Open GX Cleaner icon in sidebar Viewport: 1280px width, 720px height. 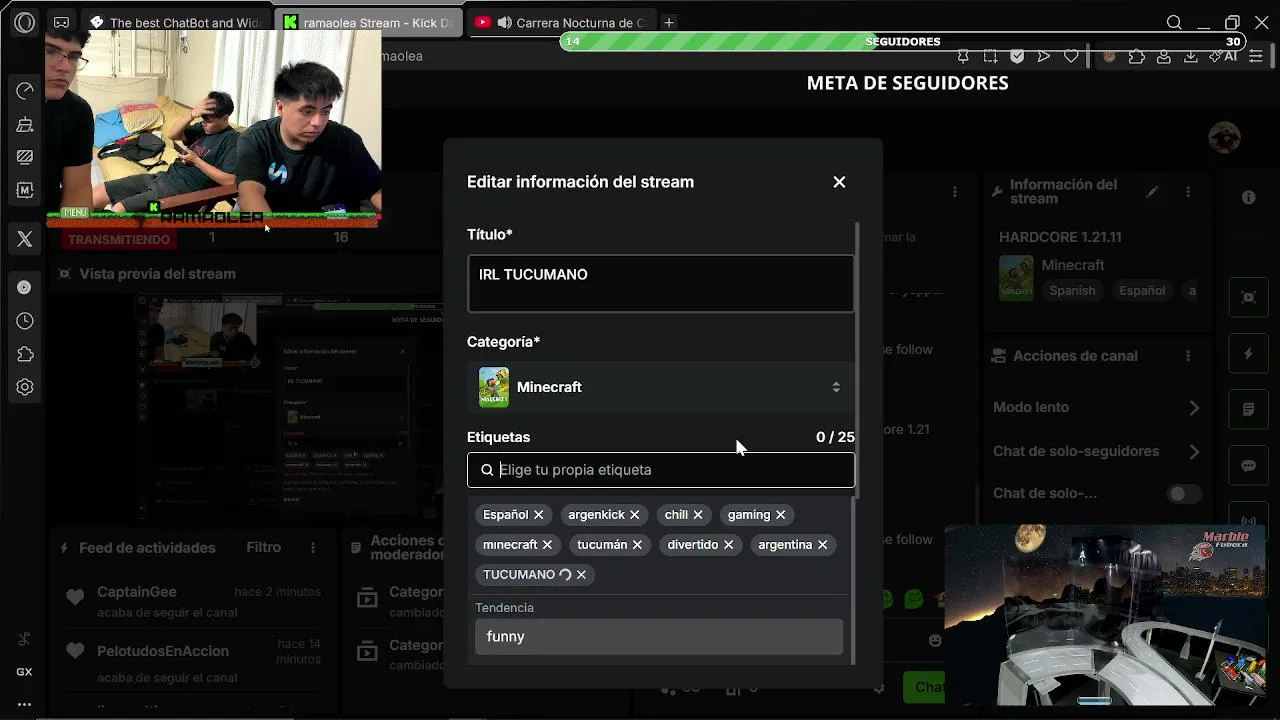click(25, 124)
